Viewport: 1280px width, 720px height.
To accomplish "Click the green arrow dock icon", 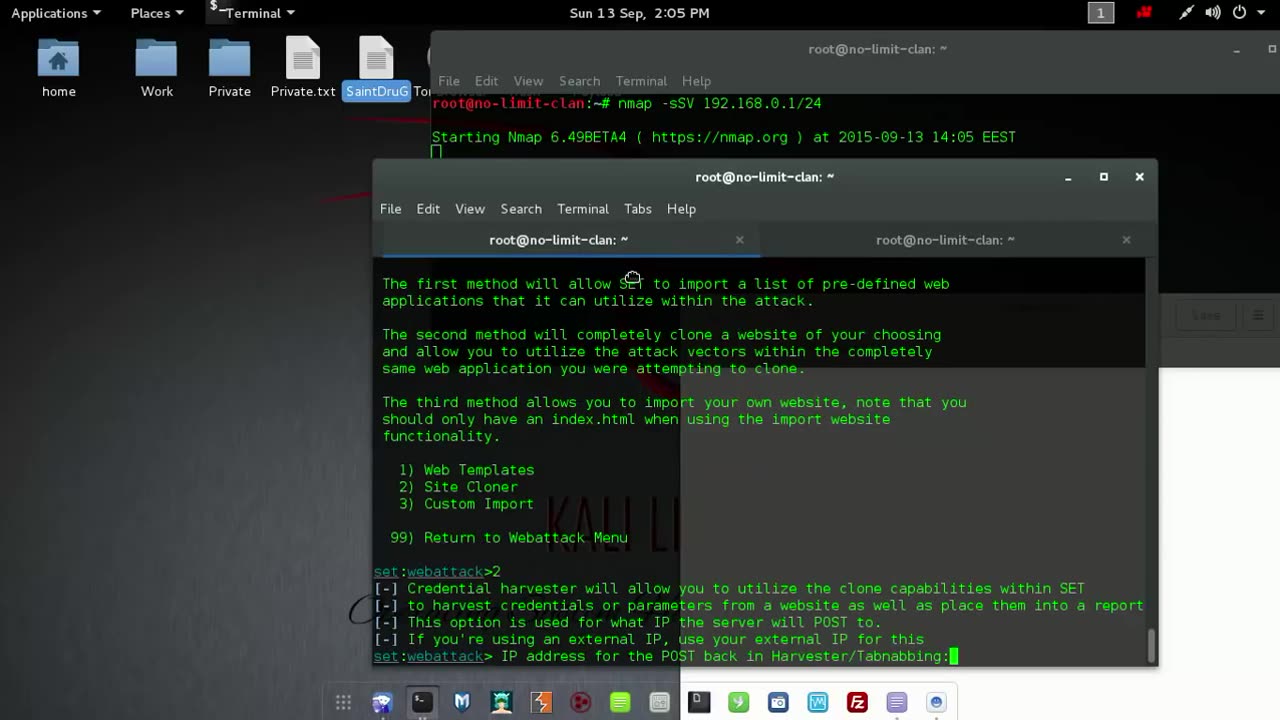I will pos(739,703).
